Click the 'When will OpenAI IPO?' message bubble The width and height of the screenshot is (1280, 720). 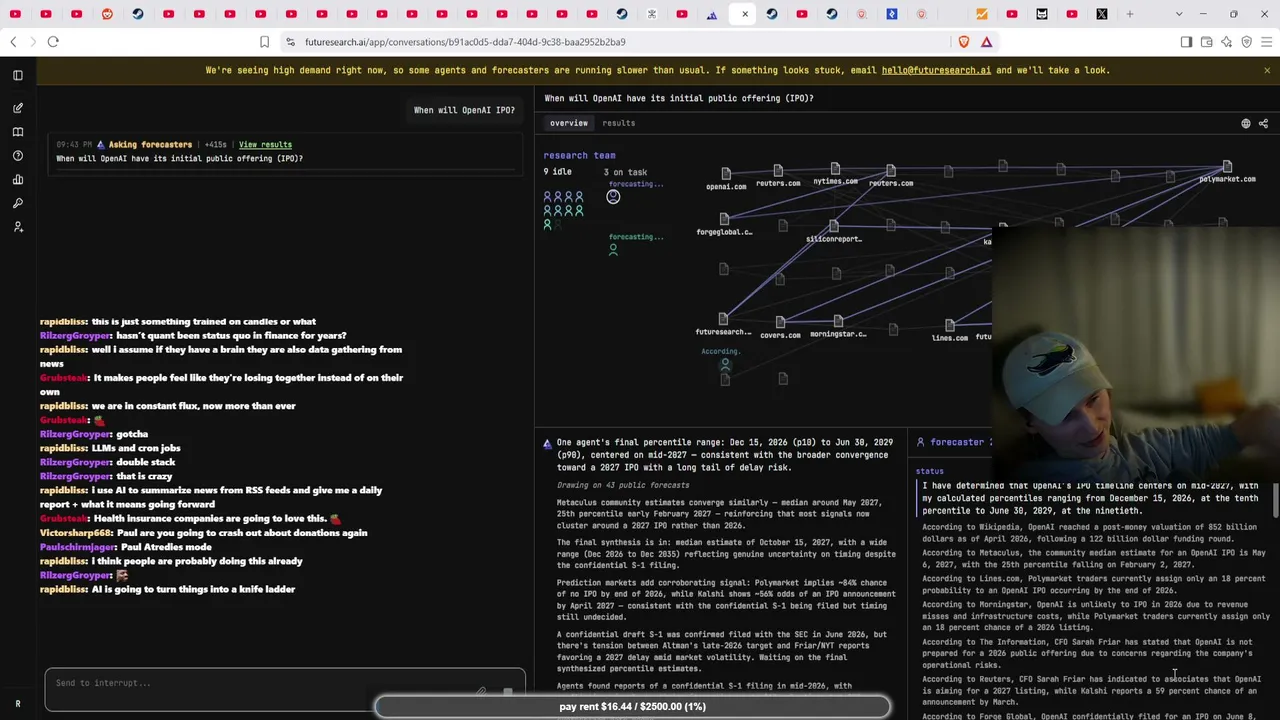(x=464, y=110)
